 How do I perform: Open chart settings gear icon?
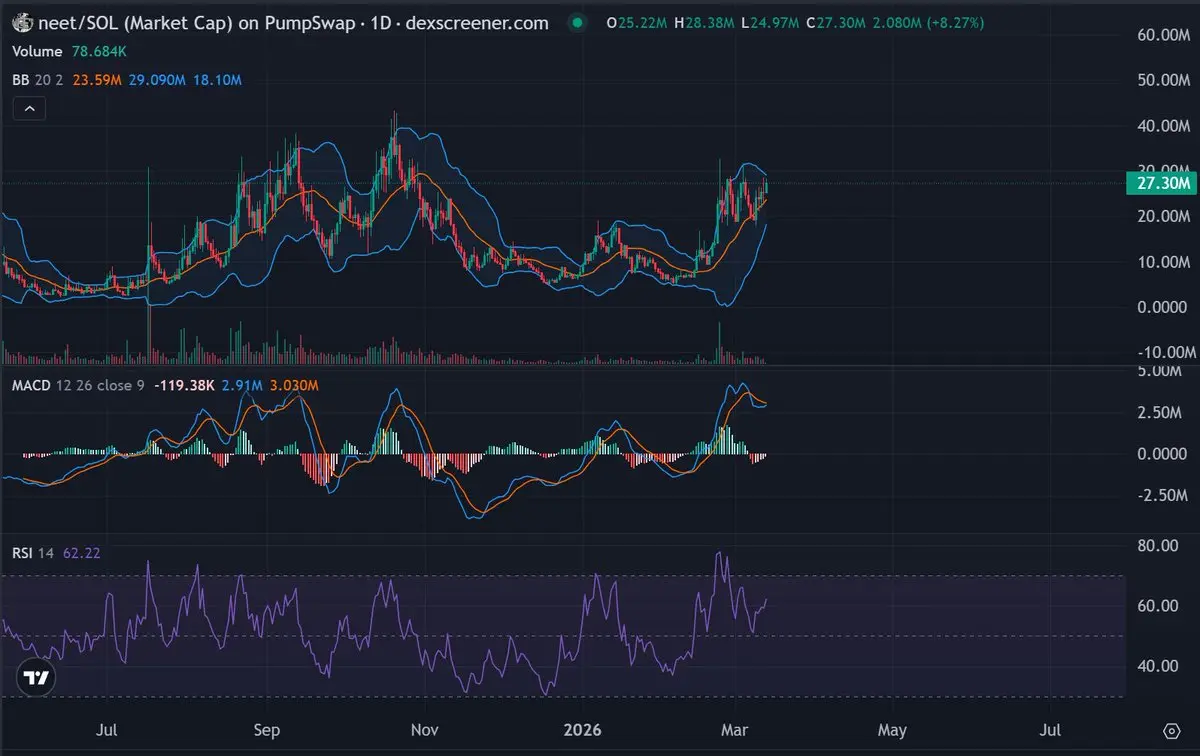click(x=1171, y=731)
